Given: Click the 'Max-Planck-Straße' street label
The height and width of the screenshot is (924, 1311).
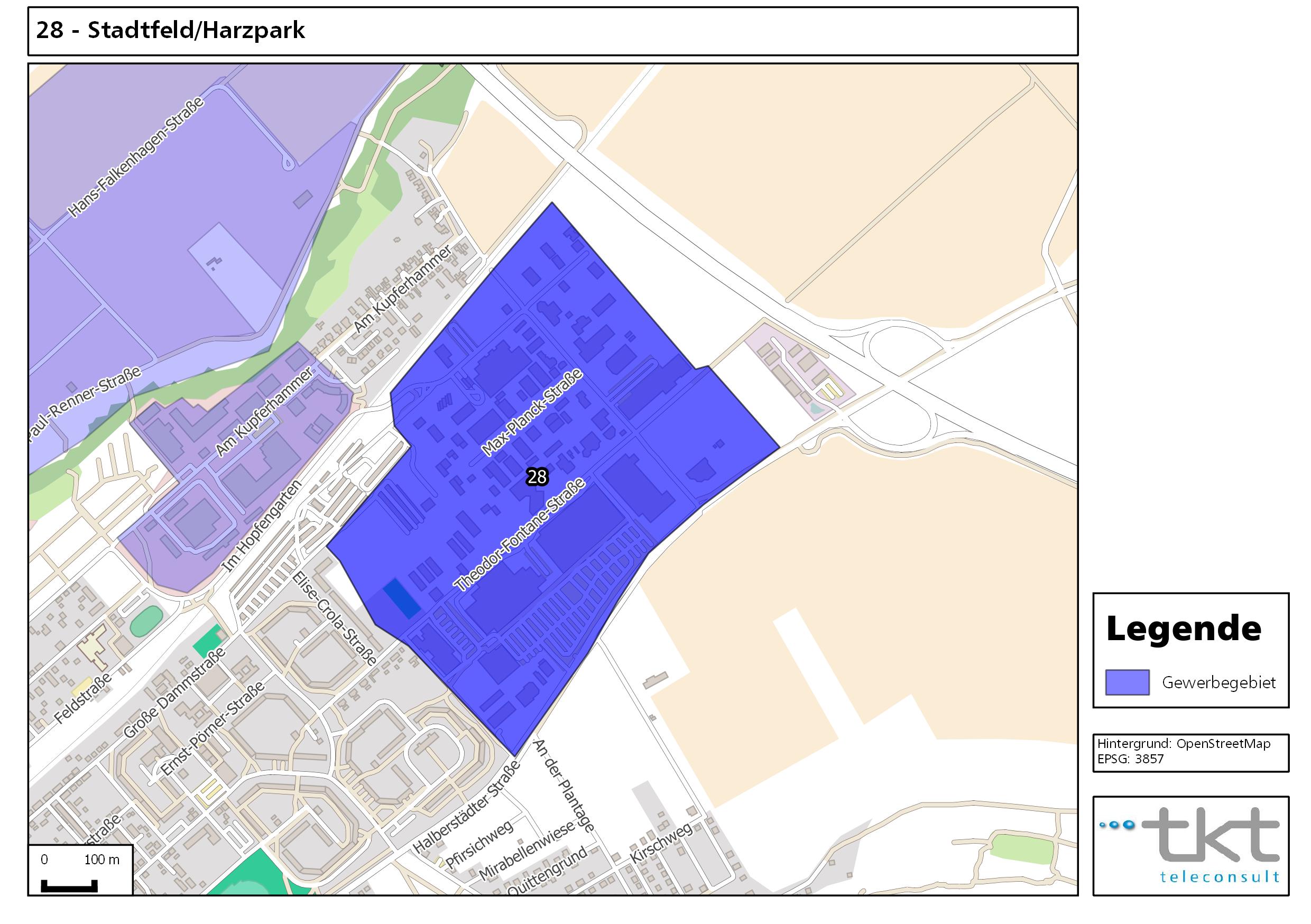Looking at the screenshot, I should click(532, 412).
